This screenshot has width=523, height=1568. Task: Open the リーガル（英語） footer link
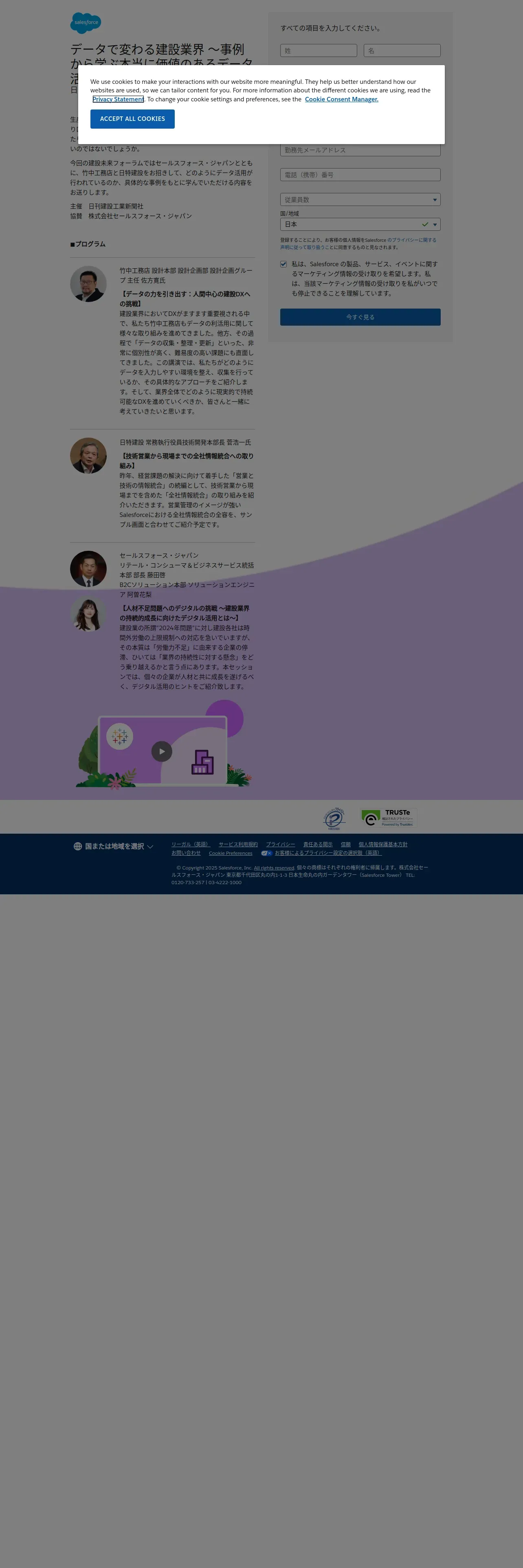(x=191, y=844)
